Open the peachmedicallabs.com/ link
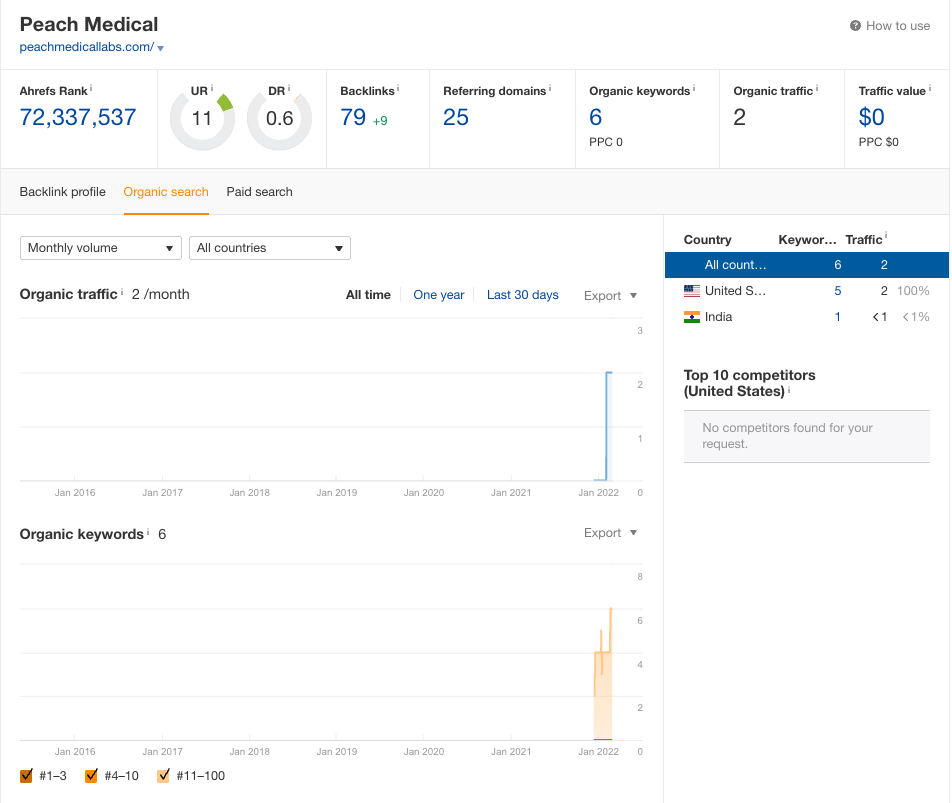The width and height of the screenshot is (952, 803). [x=87, y=47]
